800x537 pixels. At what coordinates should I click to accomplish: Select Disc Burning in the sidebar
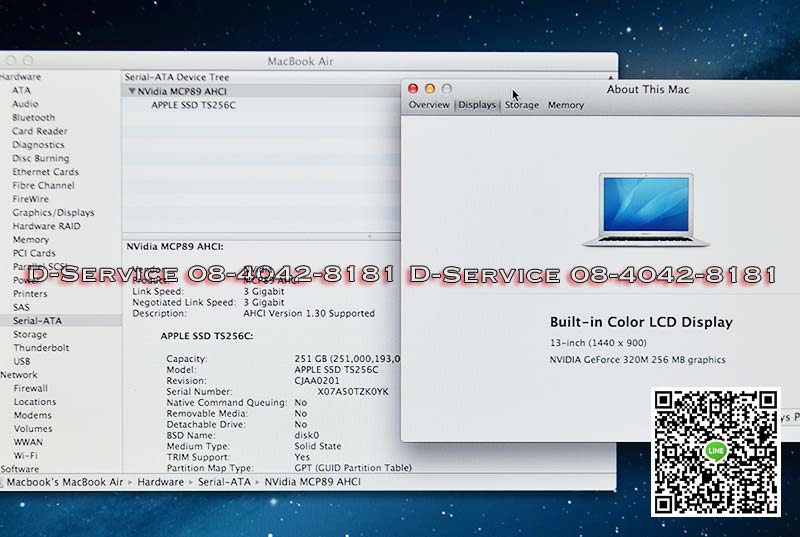[41, 158]
